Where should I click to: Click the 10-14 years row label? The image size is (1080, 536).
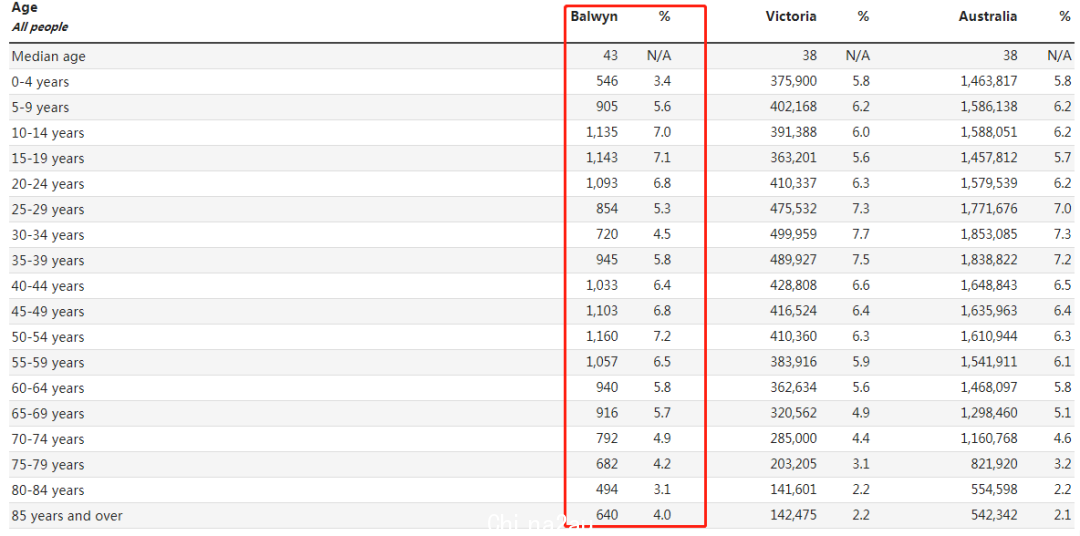click(x=48, y=134)
